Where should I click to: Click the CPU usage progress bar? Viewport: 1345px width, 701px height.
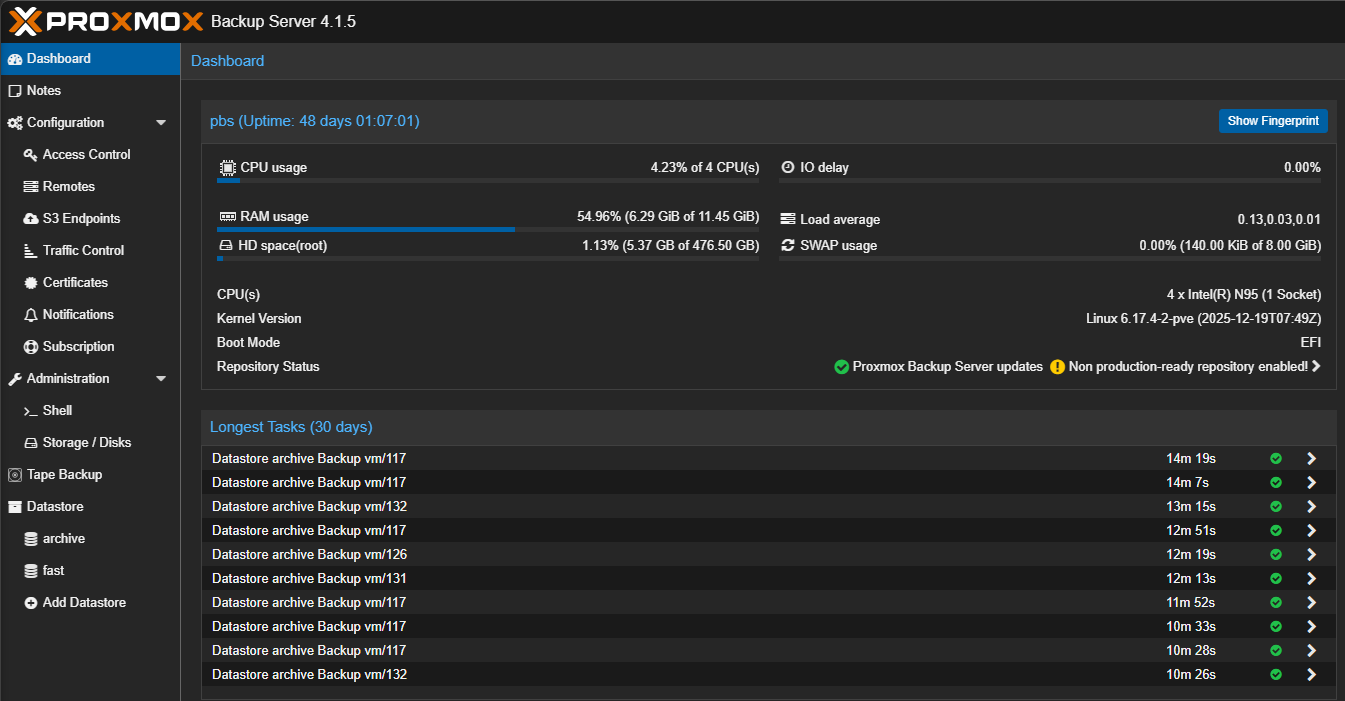488,181
